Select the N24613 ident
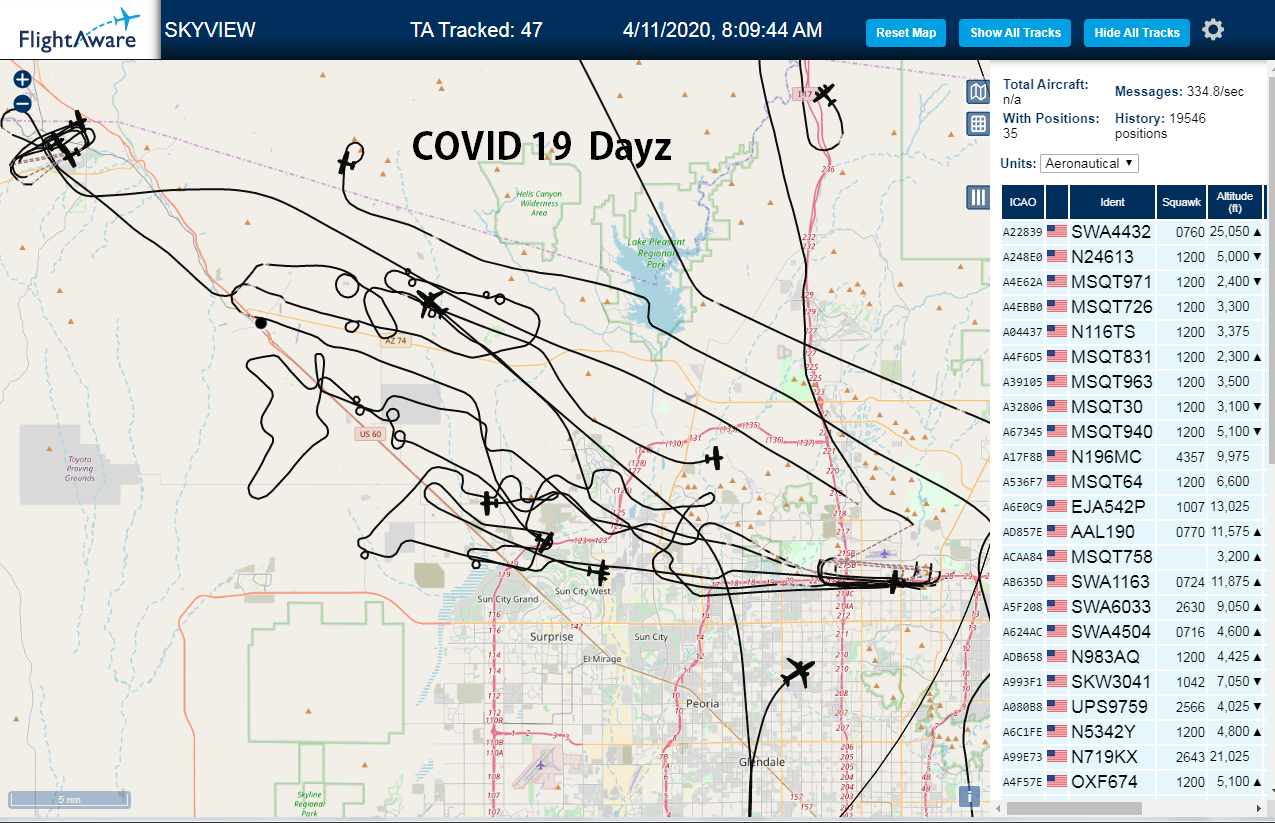1275x823 pixels. pos(1104,257)
